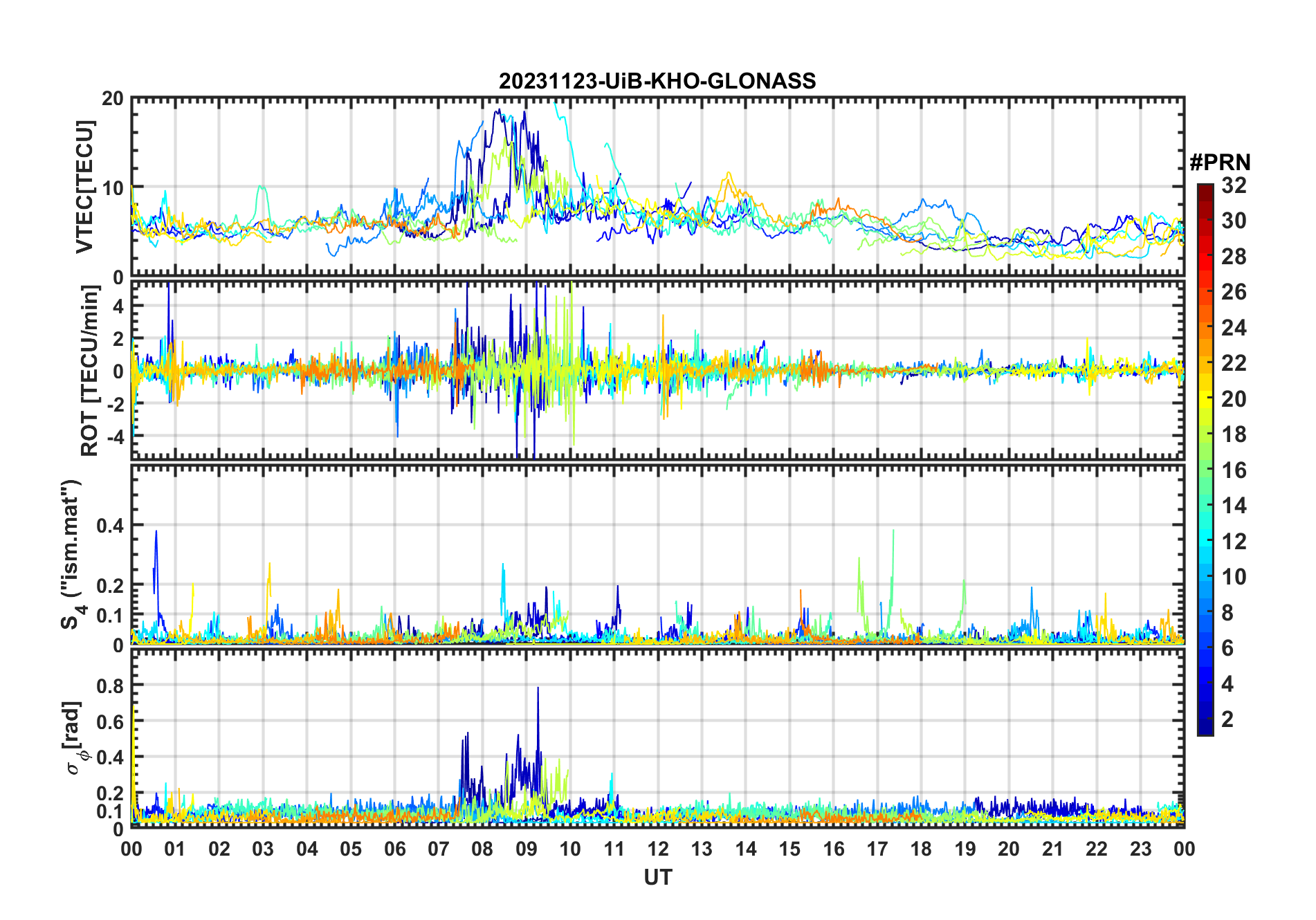Viewport: 1316px width, 920px height.
Task: Click colorbar tick label 16
Action: [1234, 470]
